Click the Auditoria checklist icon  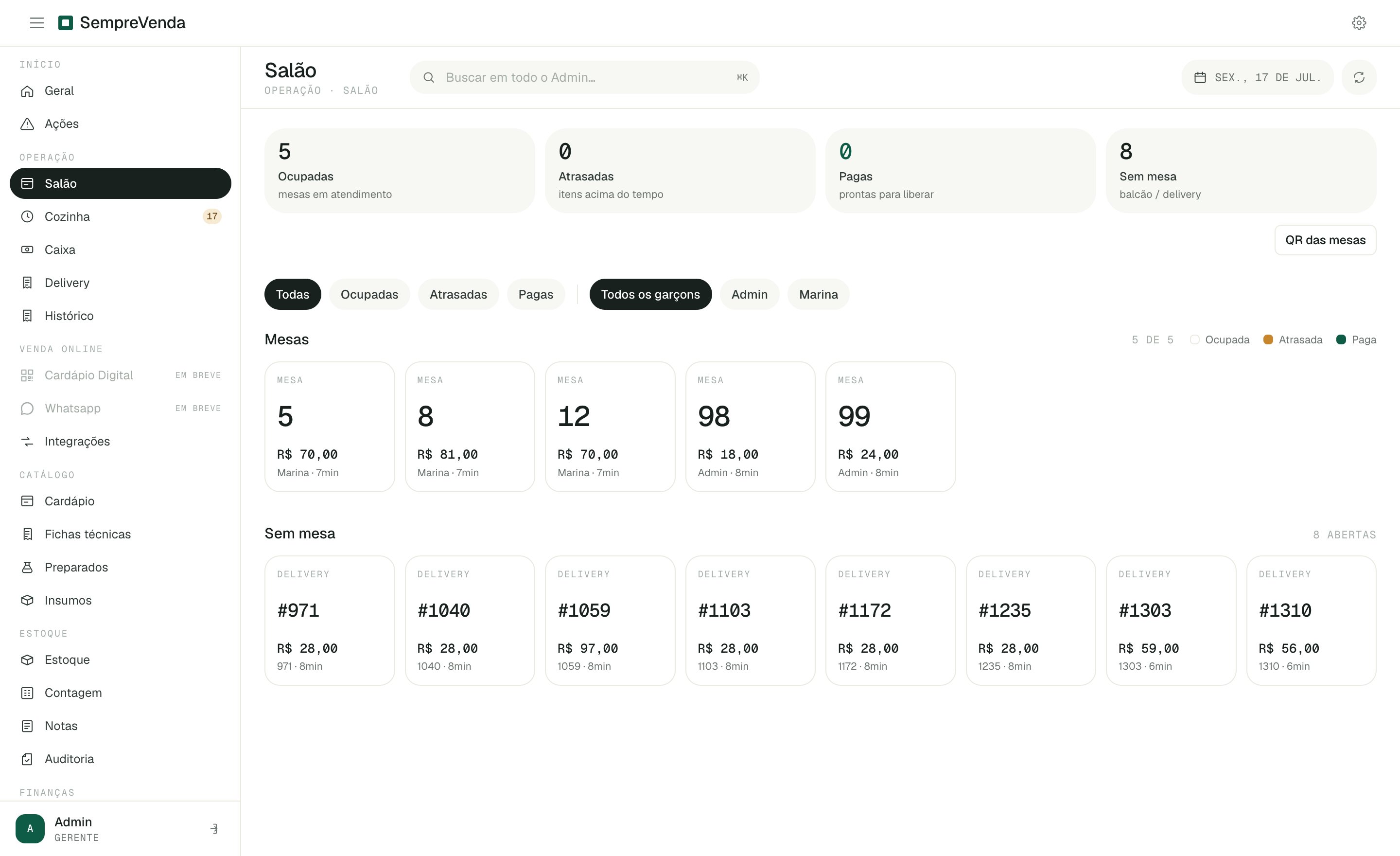click(x=27, y=758)
